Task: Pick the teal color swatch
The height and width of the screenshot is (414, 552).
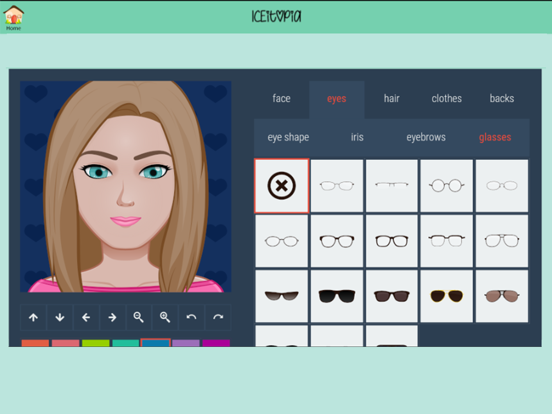Action: 126,343
